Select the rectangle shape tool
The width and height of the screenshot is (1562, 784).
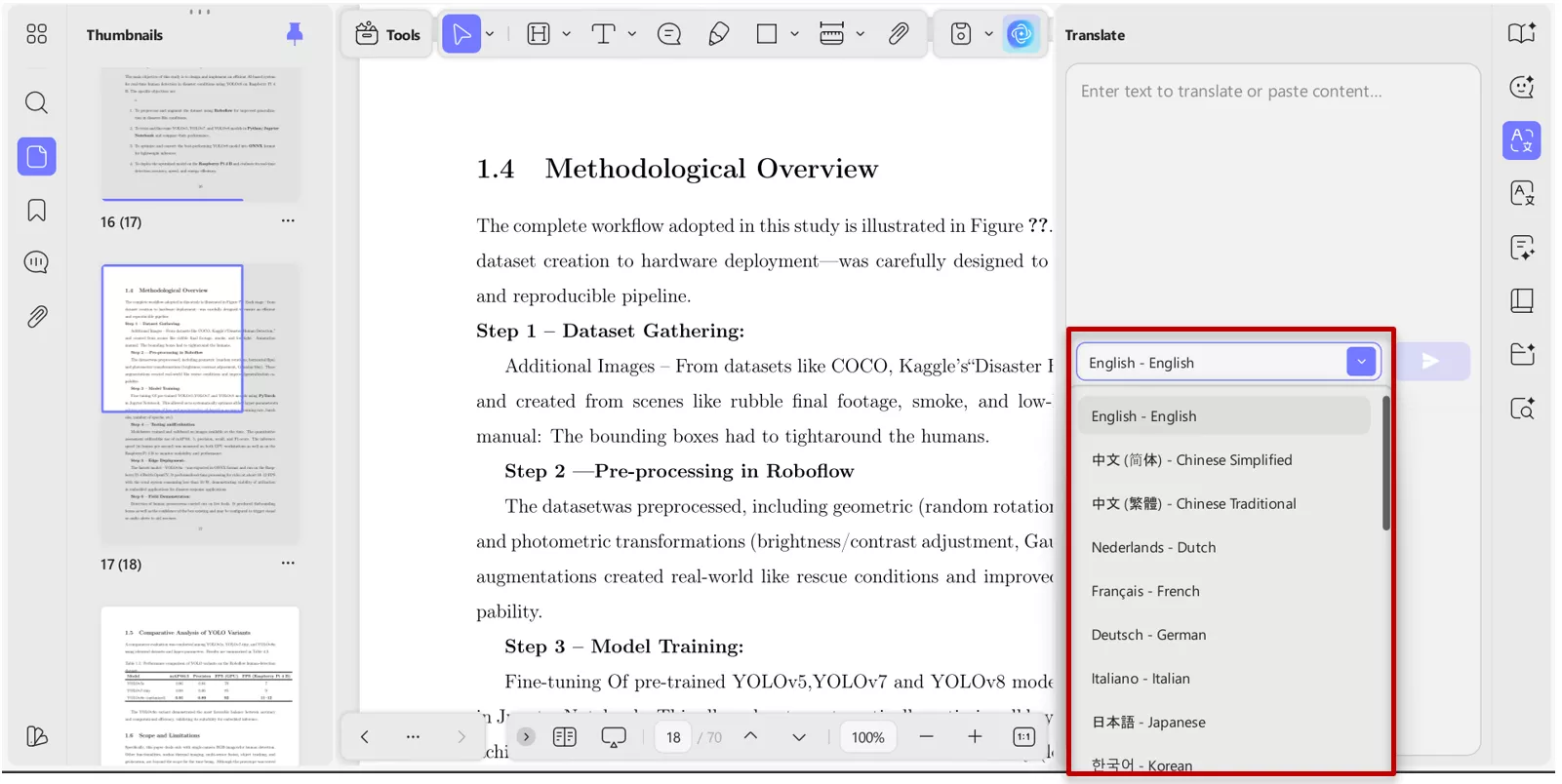pos(767,34)
